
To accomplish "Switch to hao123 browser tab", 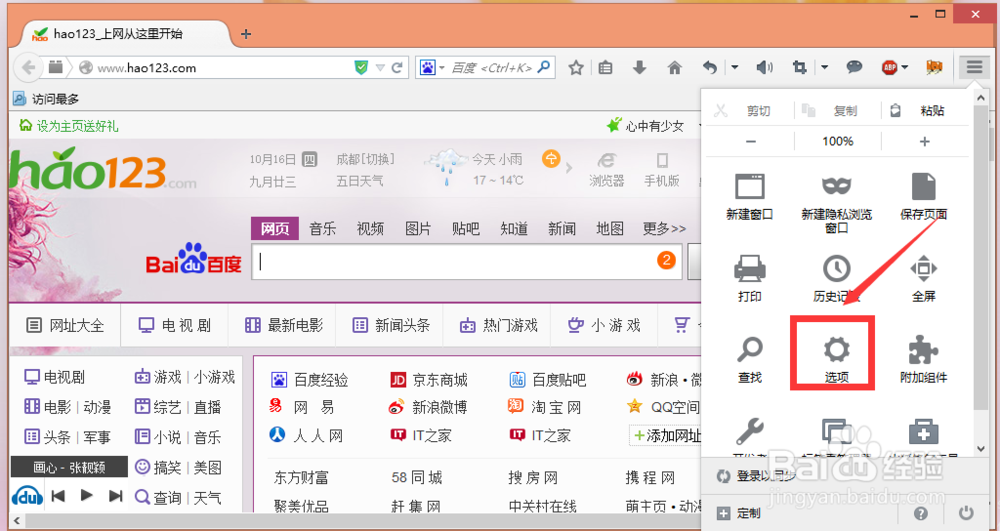I will click(x=124, y=34).
